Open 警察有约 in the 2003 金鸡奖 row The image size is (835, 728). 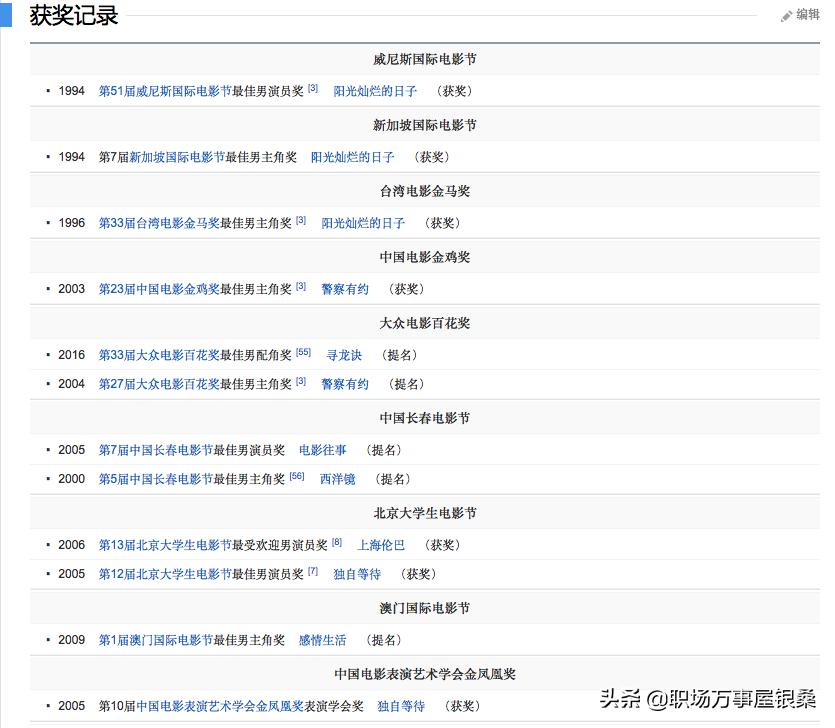tap(345, 289)
